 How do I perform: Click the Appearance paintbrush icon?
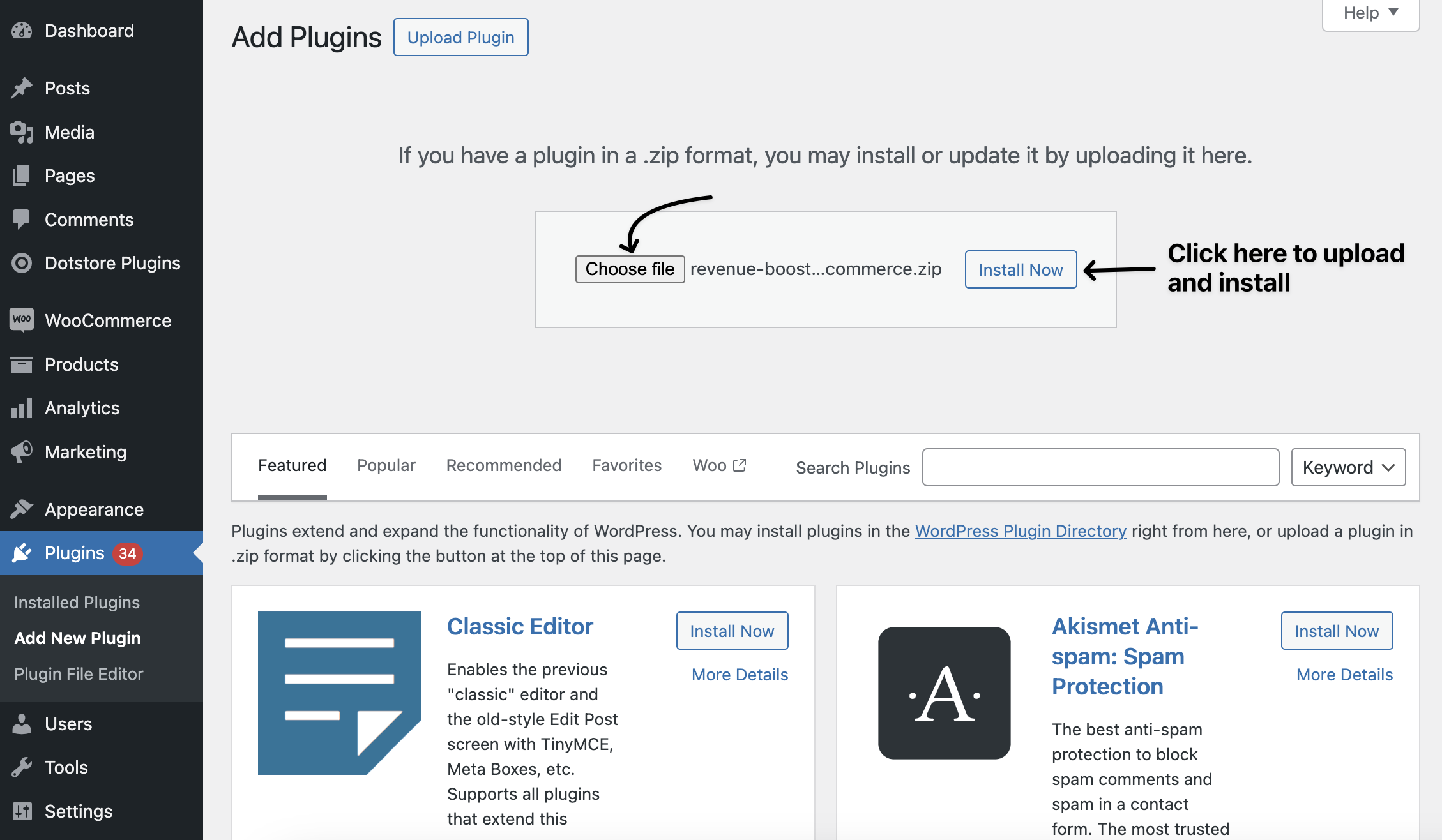click(x=22, y=509)
